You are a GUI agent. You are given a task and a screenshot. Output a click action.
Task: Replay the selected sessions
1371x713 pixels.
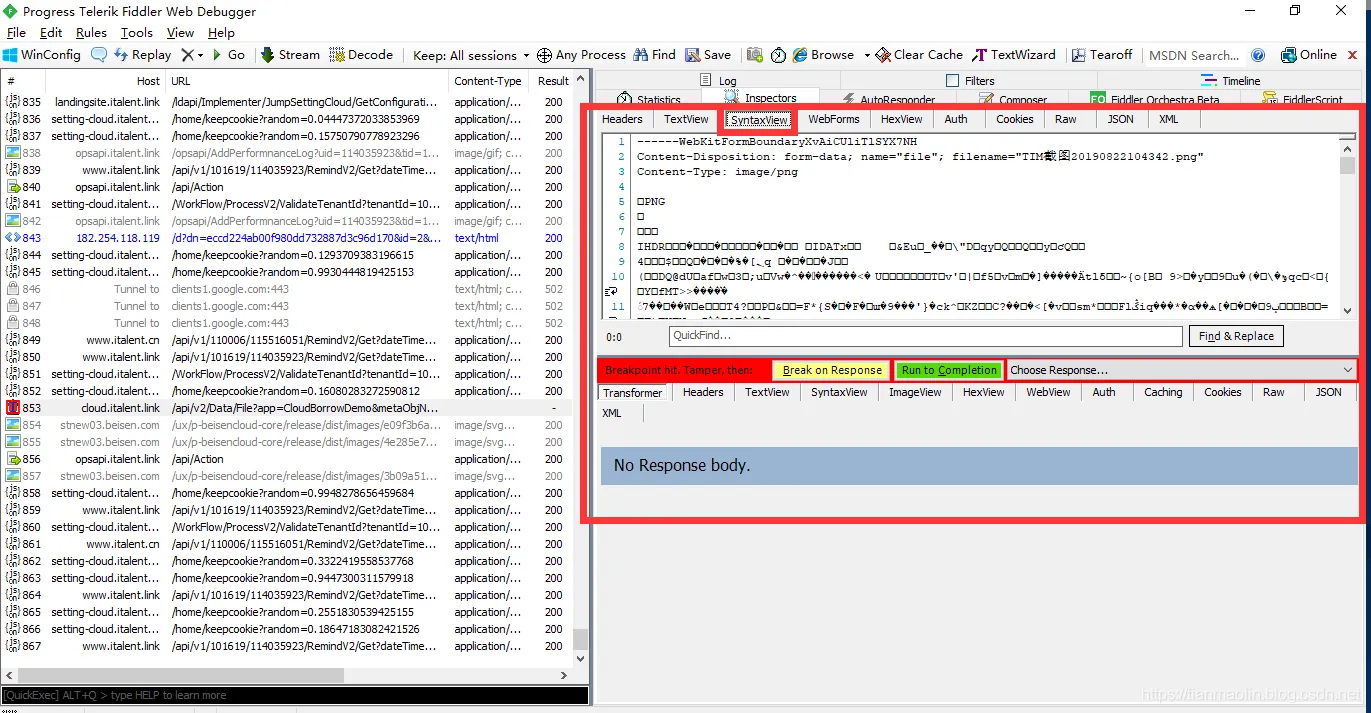(x=141, y=55)
